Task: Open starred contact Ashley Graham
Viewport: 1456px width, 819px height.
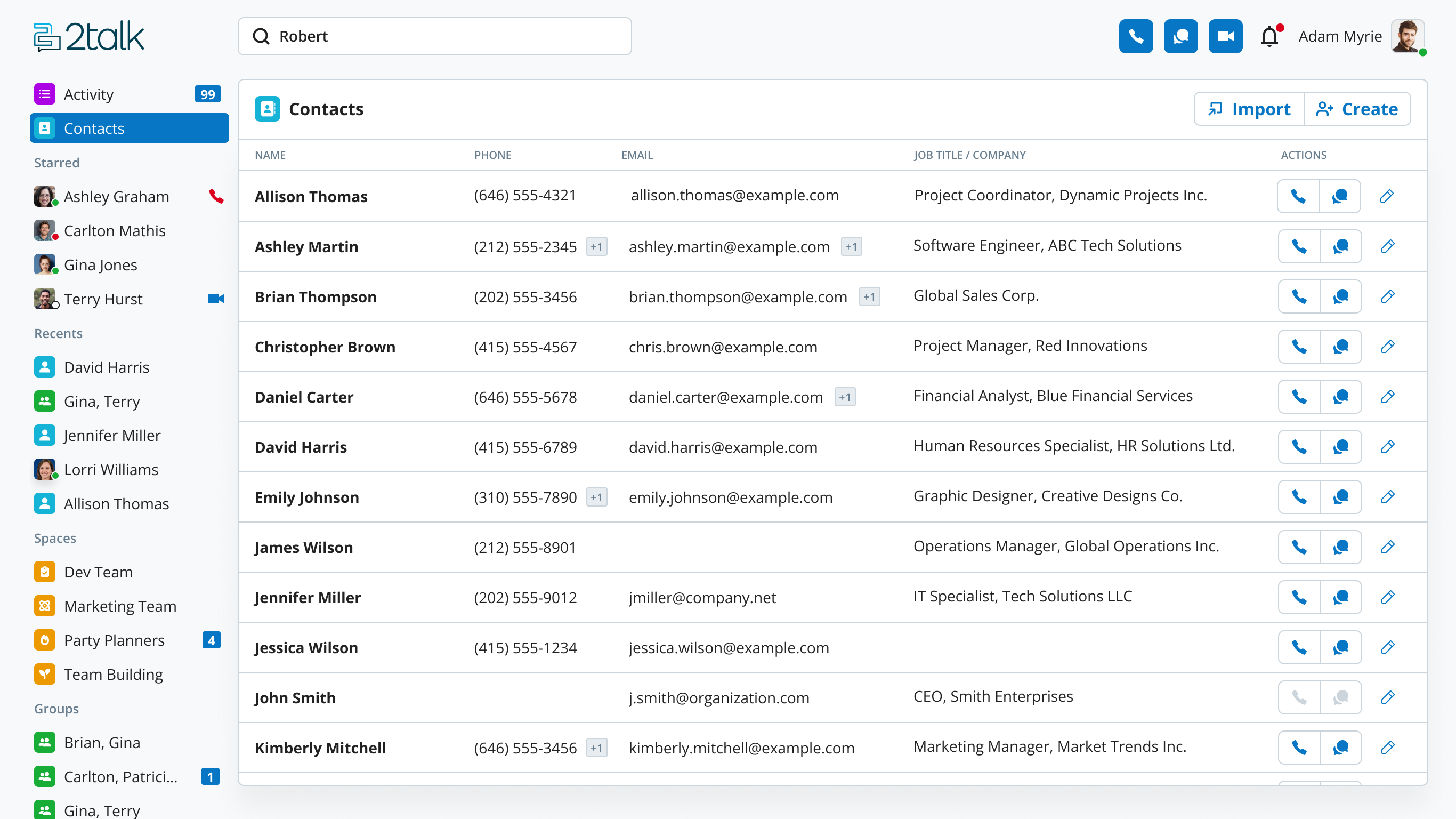Action: (x=116, y=196)
